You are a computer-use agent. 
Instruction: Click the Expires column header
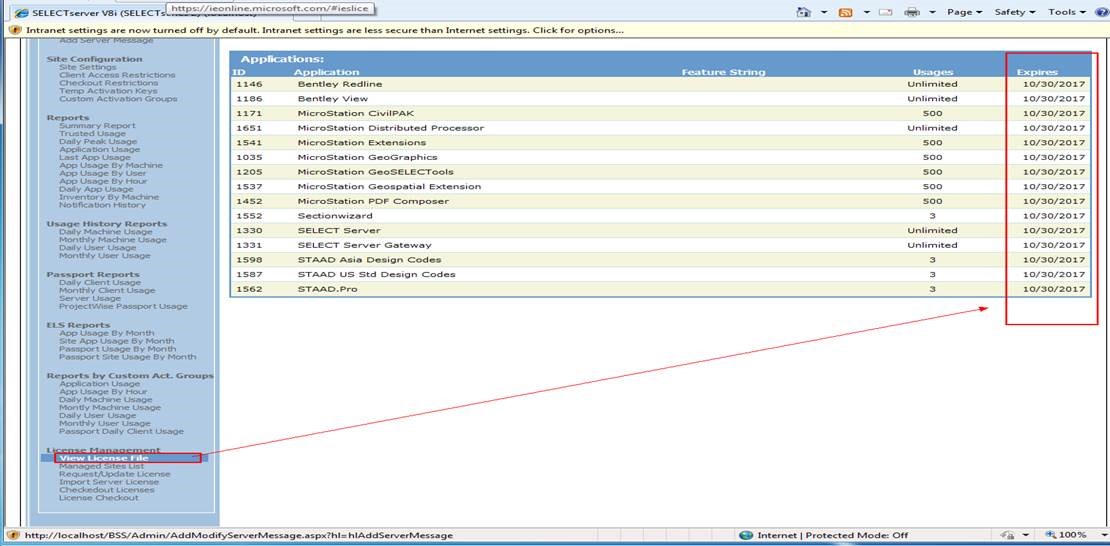point(1037,72)
